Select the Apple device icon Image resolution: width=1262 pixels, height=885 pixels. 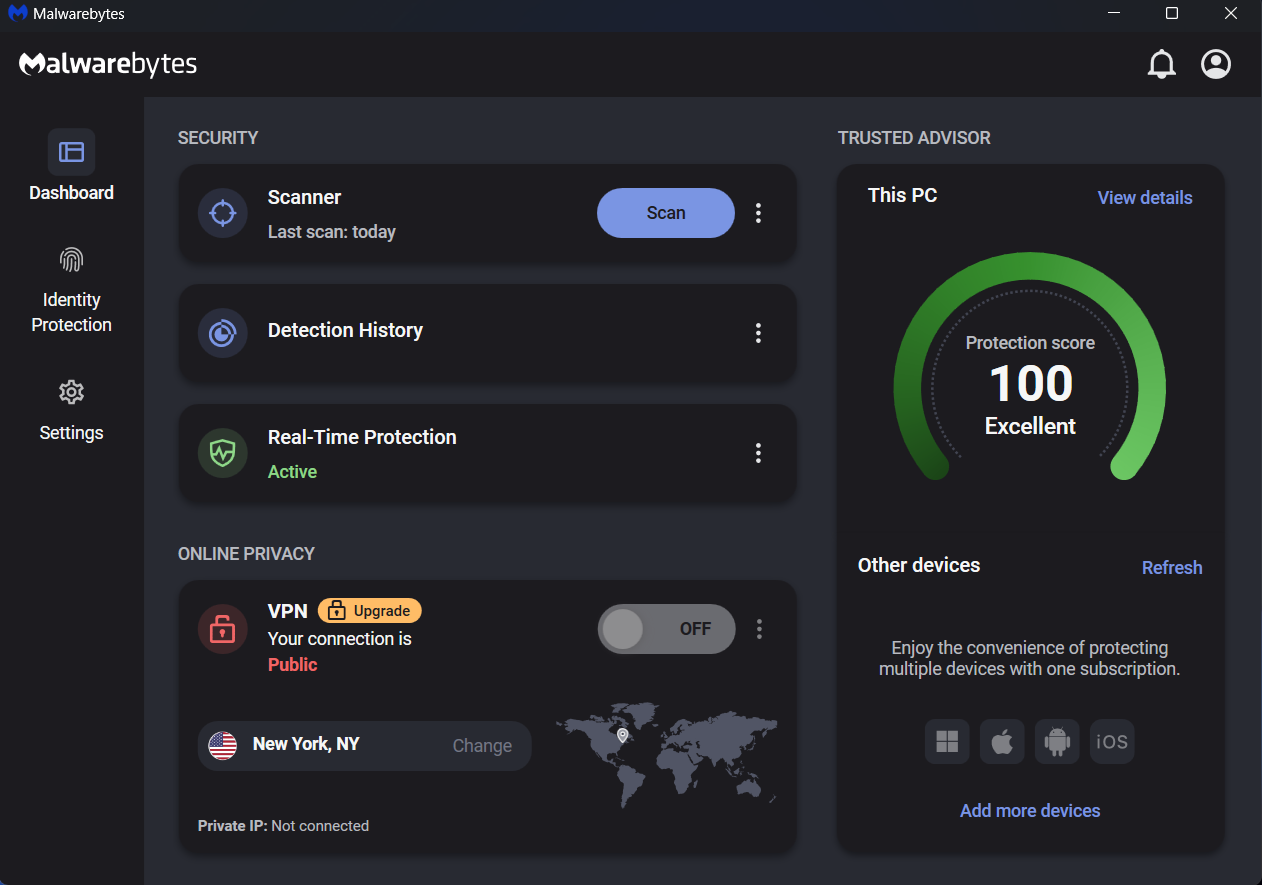click(x=1002, y=742)
